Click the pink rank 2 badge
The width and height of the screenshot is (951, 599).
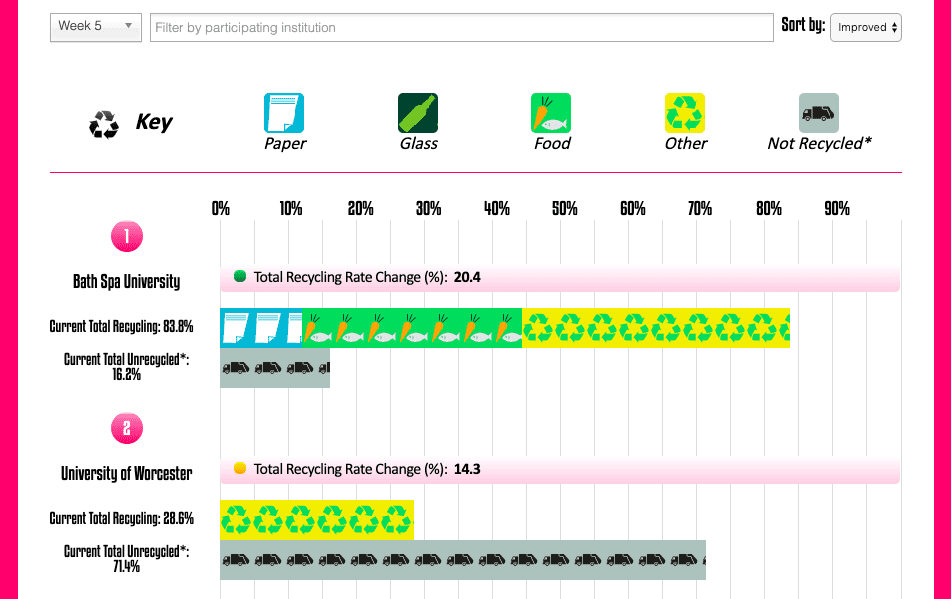click(127, 429)
